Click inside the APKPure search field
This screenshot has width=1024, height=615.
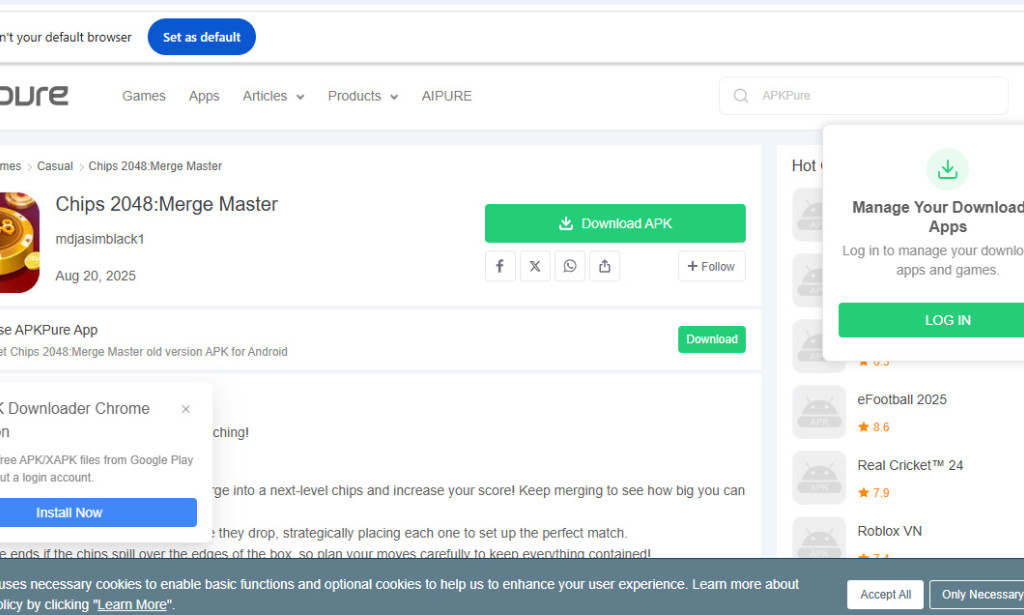[864, 95]
